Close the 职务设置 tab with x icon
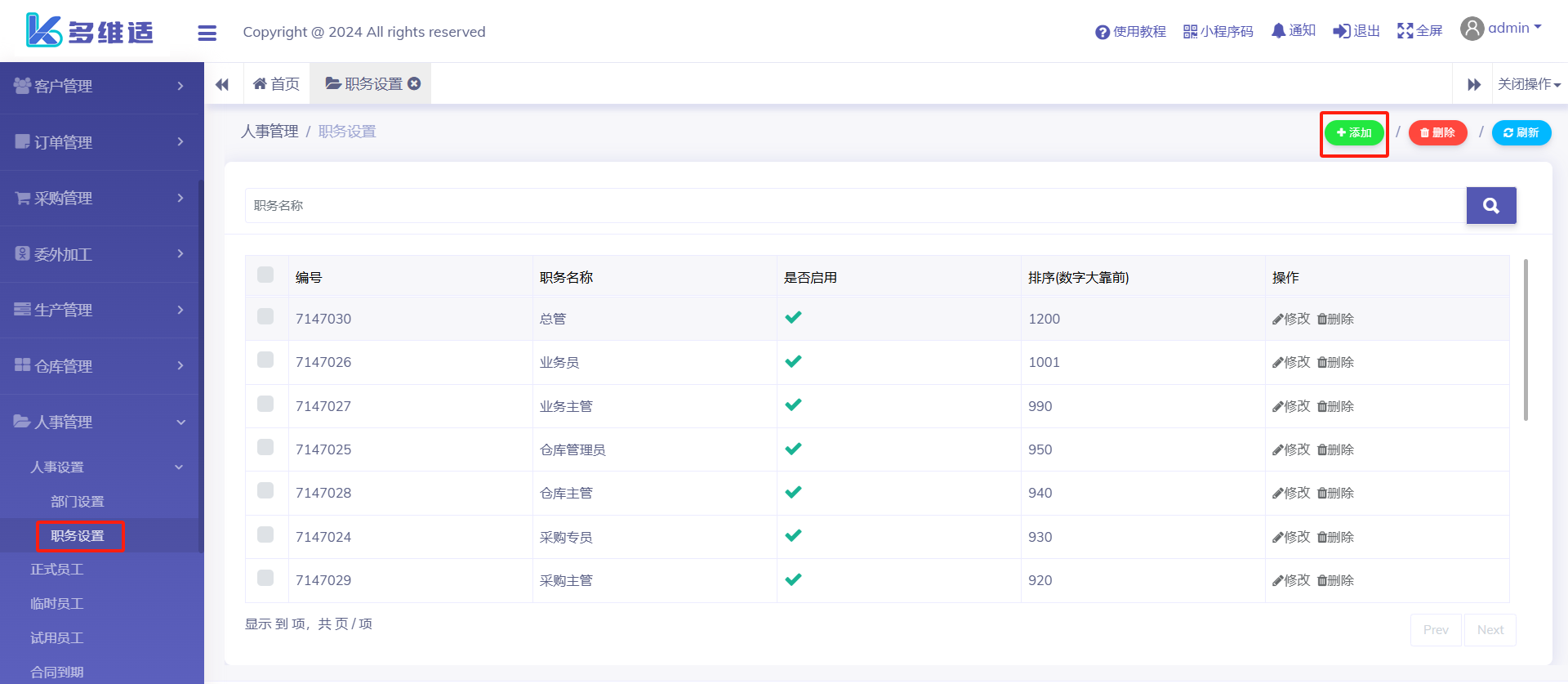Screen dimensions: 1568x684 click(415, 83)
